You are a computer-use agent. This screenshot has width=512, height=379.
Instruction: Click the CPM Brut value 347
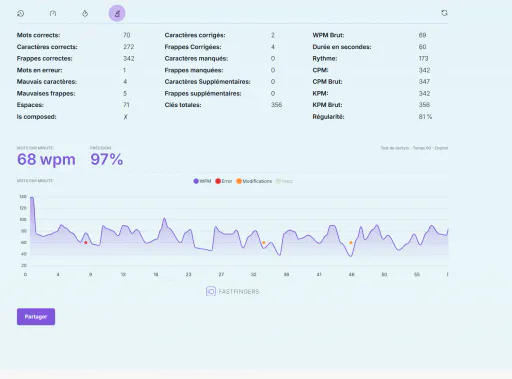coord(424,82)
